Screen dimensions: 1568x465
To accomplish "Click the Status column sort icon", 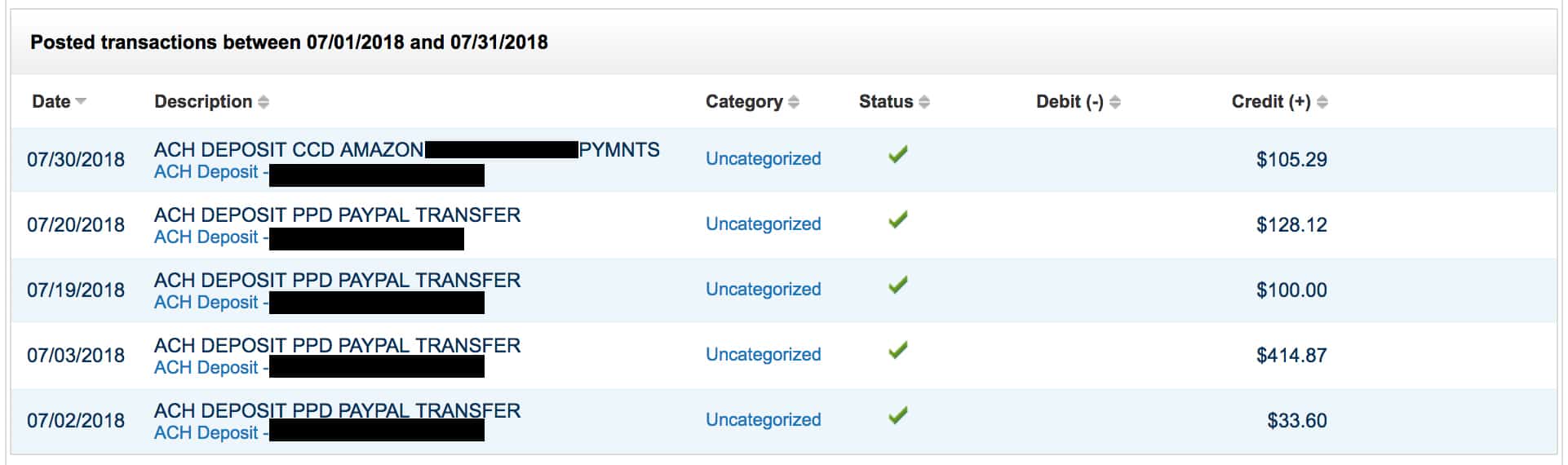I will point(924,102).
